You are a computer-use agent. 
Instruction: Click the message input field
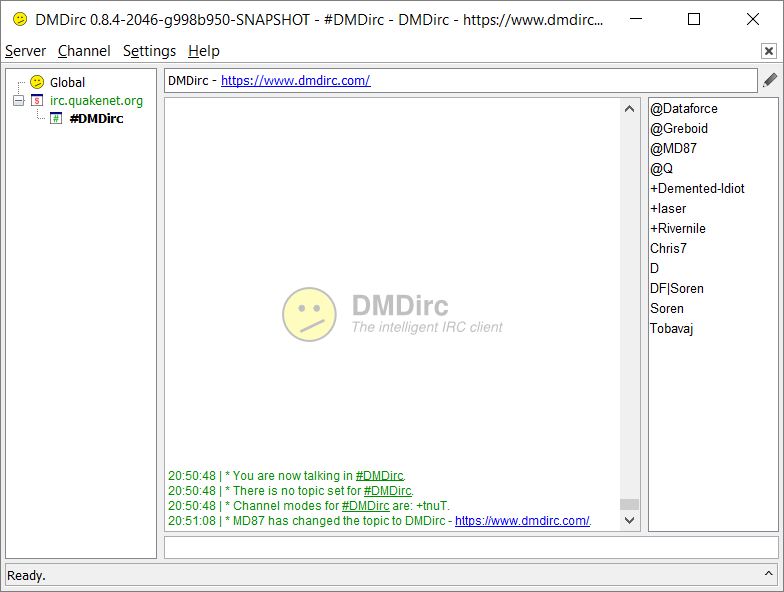coord(470,547)
